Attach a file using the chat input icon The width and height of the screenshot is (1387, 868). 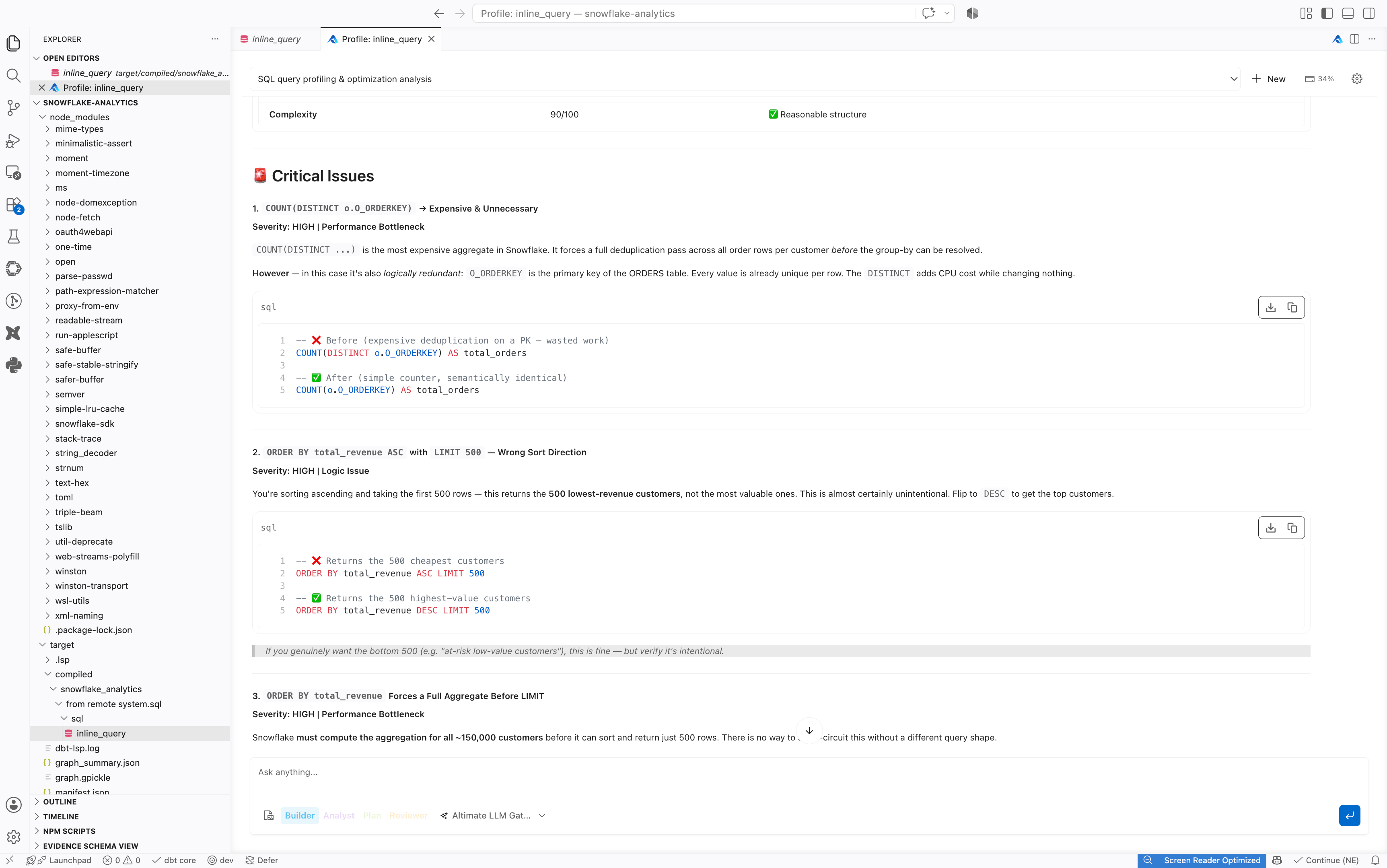coord(269,815)
